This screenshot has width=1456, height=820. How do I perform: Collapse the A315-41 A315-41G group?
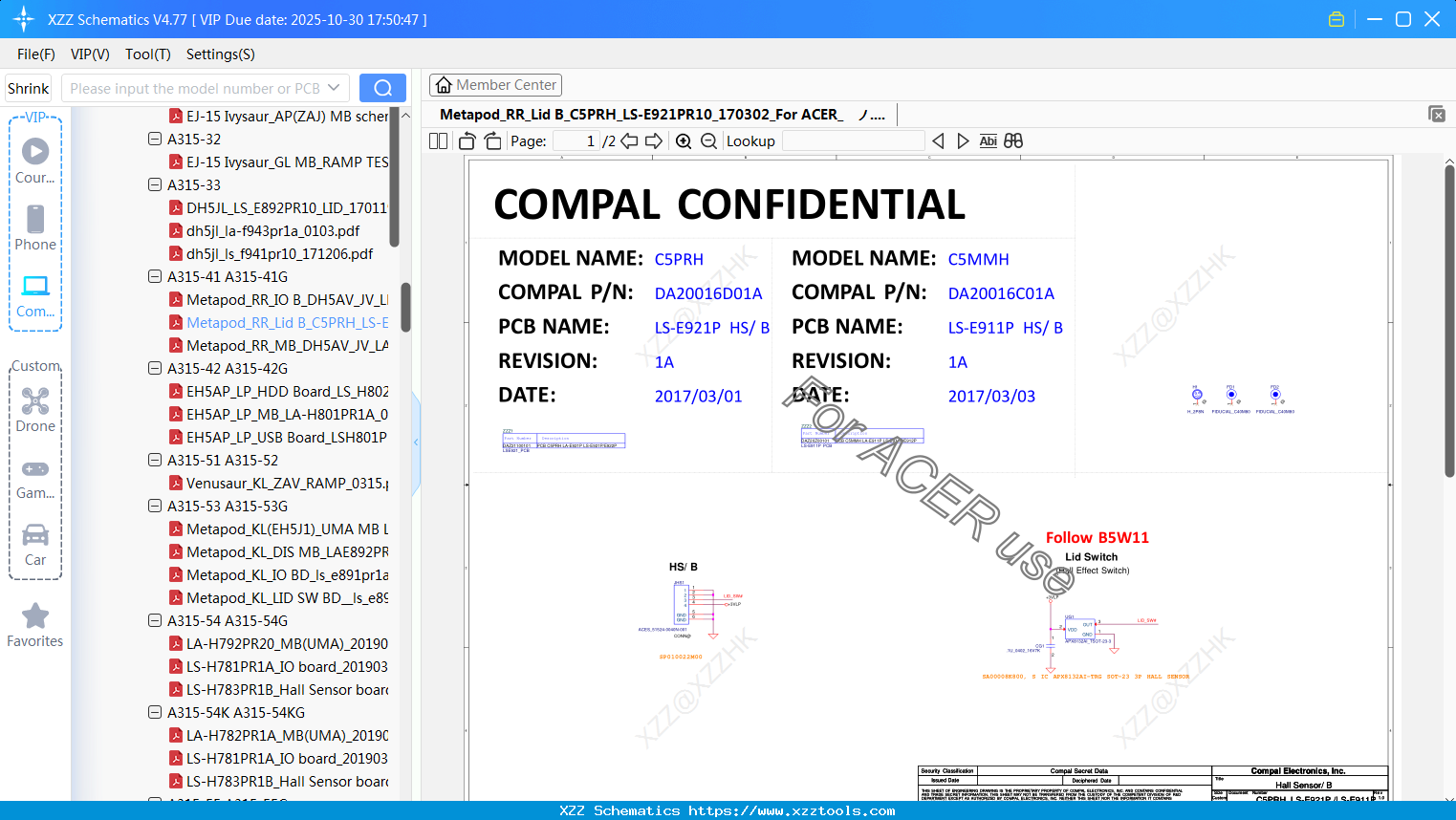click(x=155, y=277)
